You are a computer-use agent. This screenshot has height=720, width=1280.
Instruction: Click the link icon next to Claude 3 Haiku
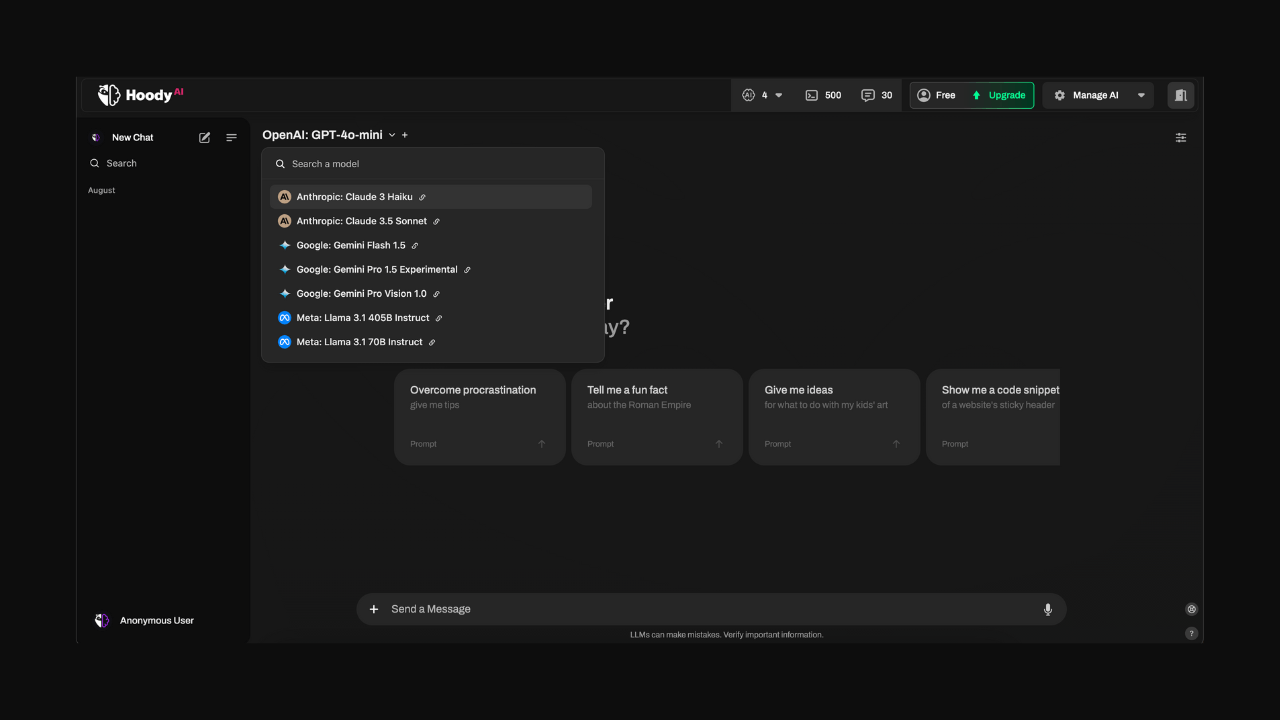(x=422, y=197)
